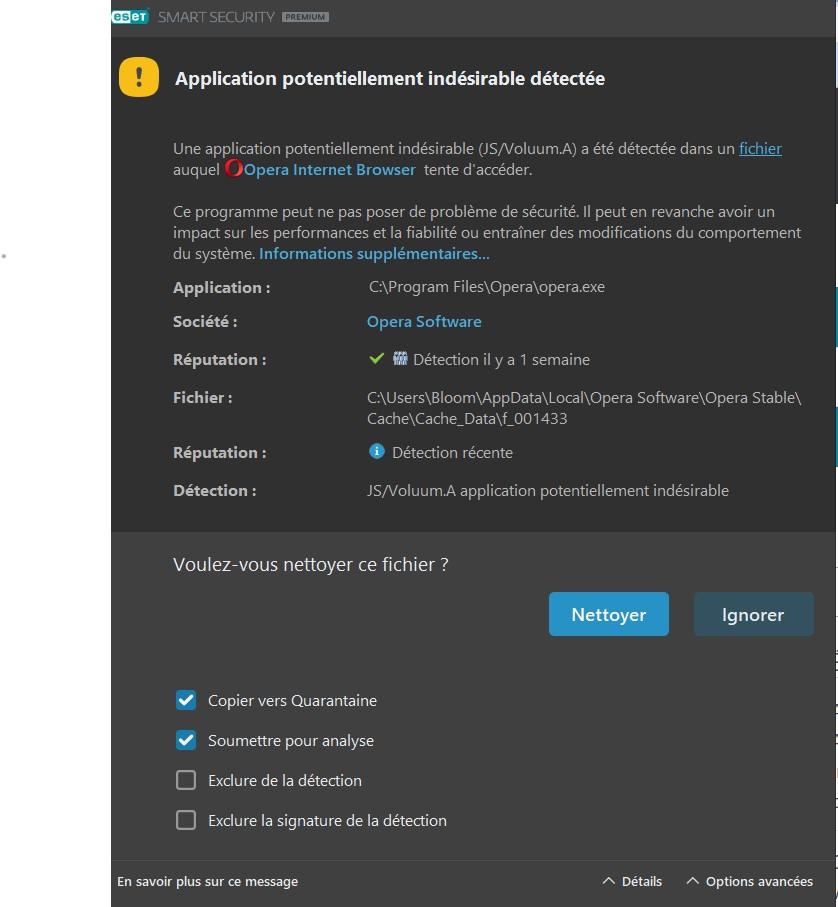Click the green checkmark reputation icon
This screenshot has height=907, width=838.
376,359
